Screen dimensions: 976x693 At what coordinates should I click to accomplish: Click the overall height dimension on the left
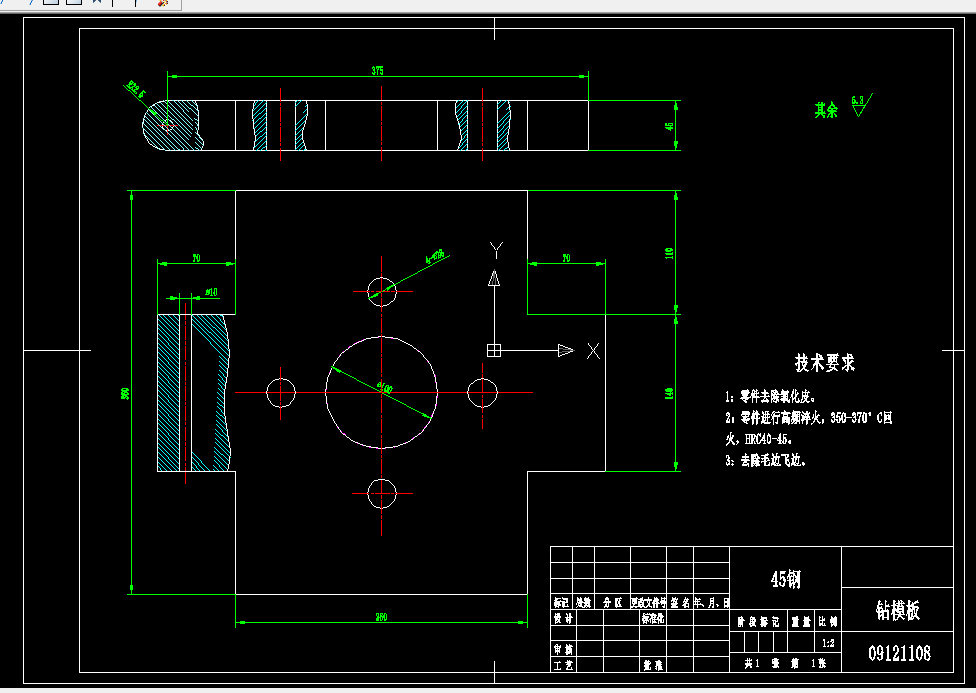[125, 394]
